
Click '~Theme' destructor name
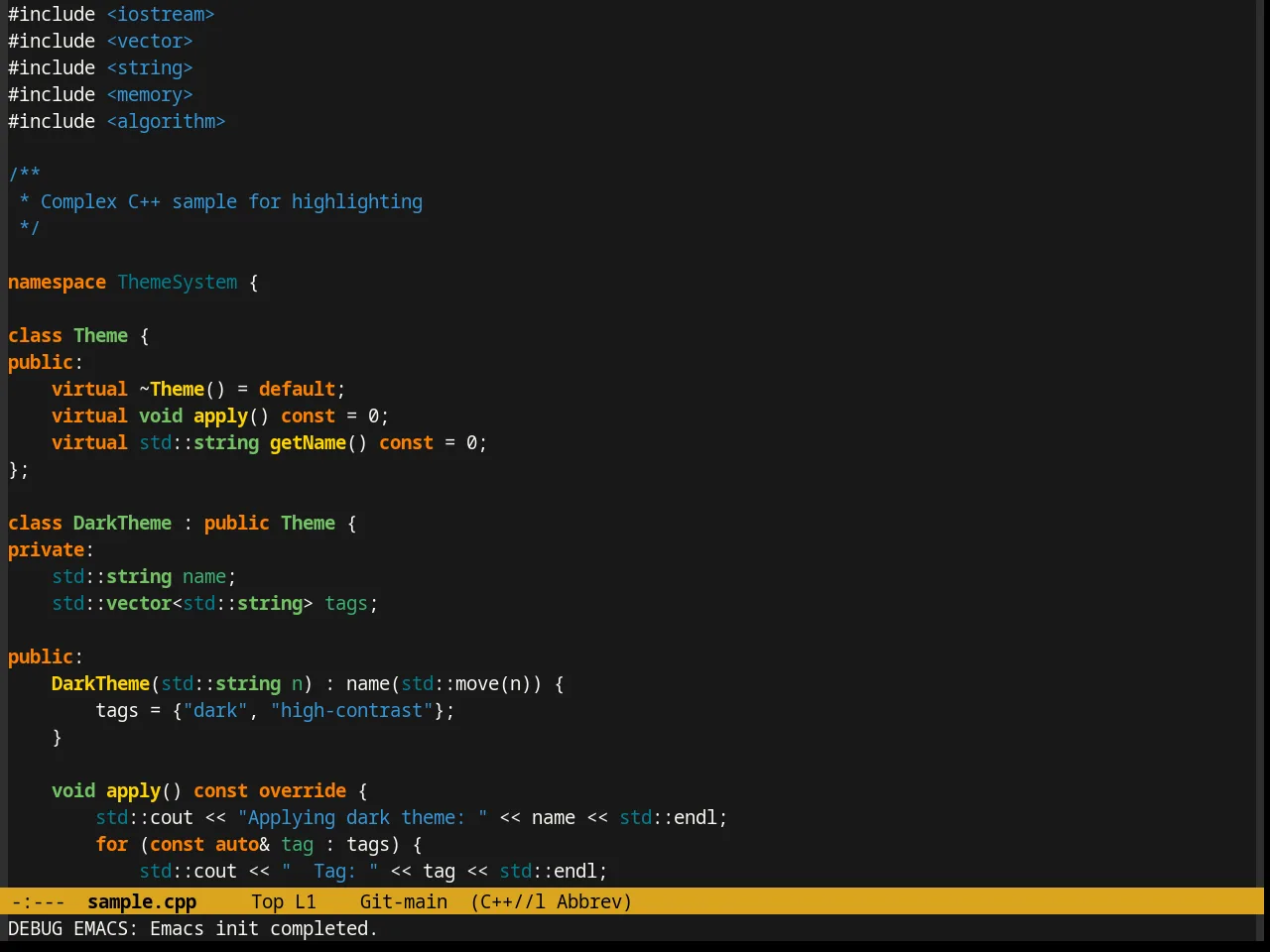tap(172, 389)
